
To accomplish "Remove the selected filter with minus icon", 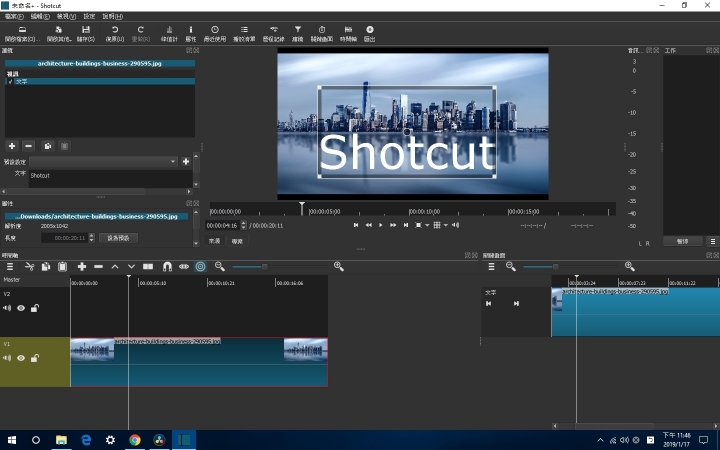I will 28,146.
